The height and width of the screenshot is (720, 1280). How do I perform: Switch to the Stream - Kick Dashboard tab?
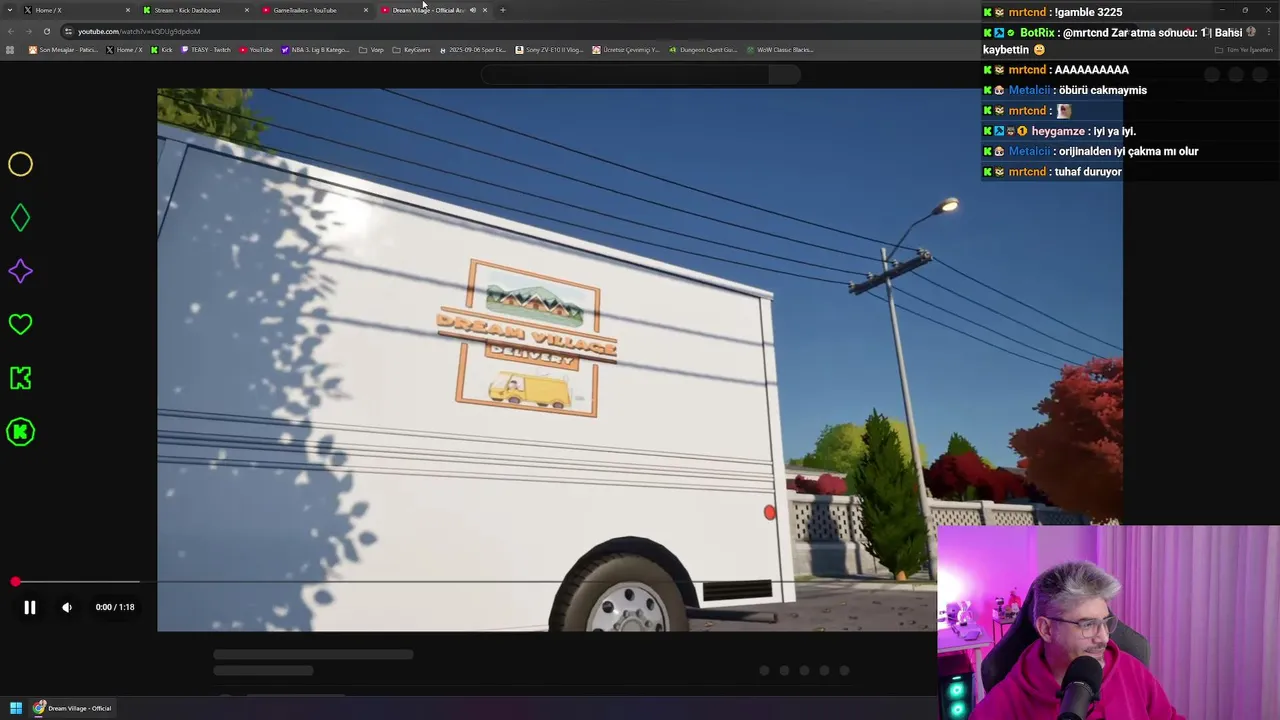click(x=195, y=10)
